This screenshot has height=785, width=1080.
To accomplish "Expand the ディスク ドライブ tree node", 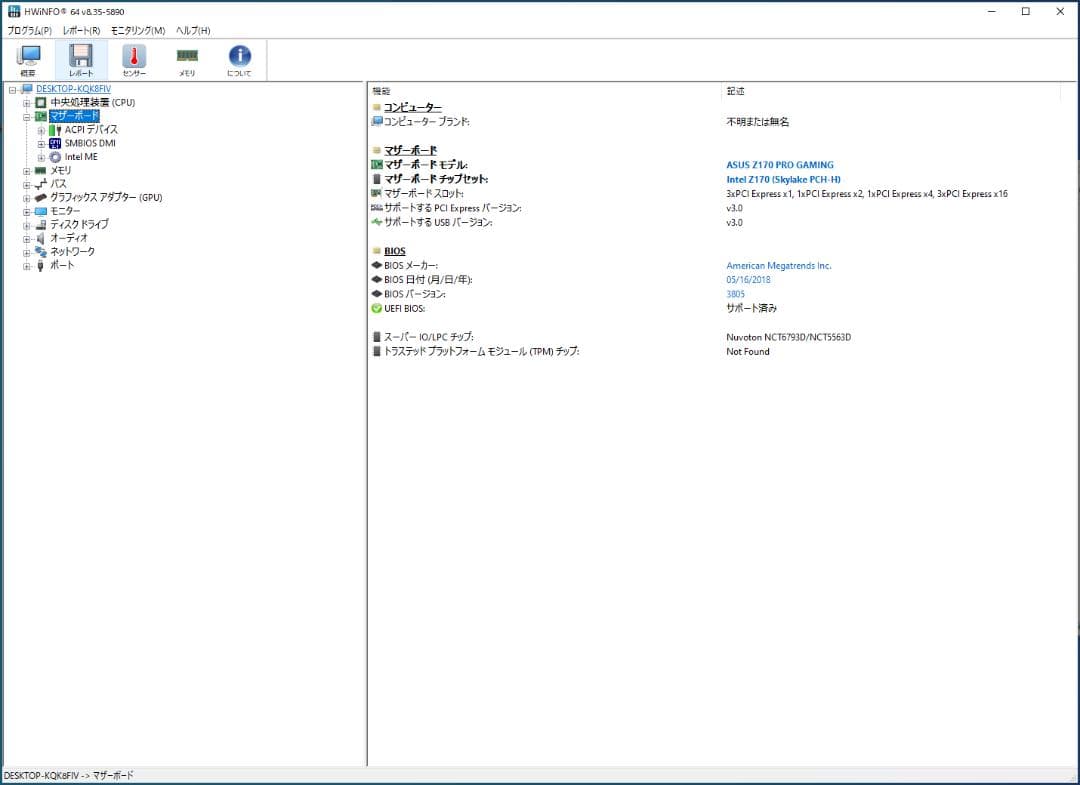I will click(27, 225).
